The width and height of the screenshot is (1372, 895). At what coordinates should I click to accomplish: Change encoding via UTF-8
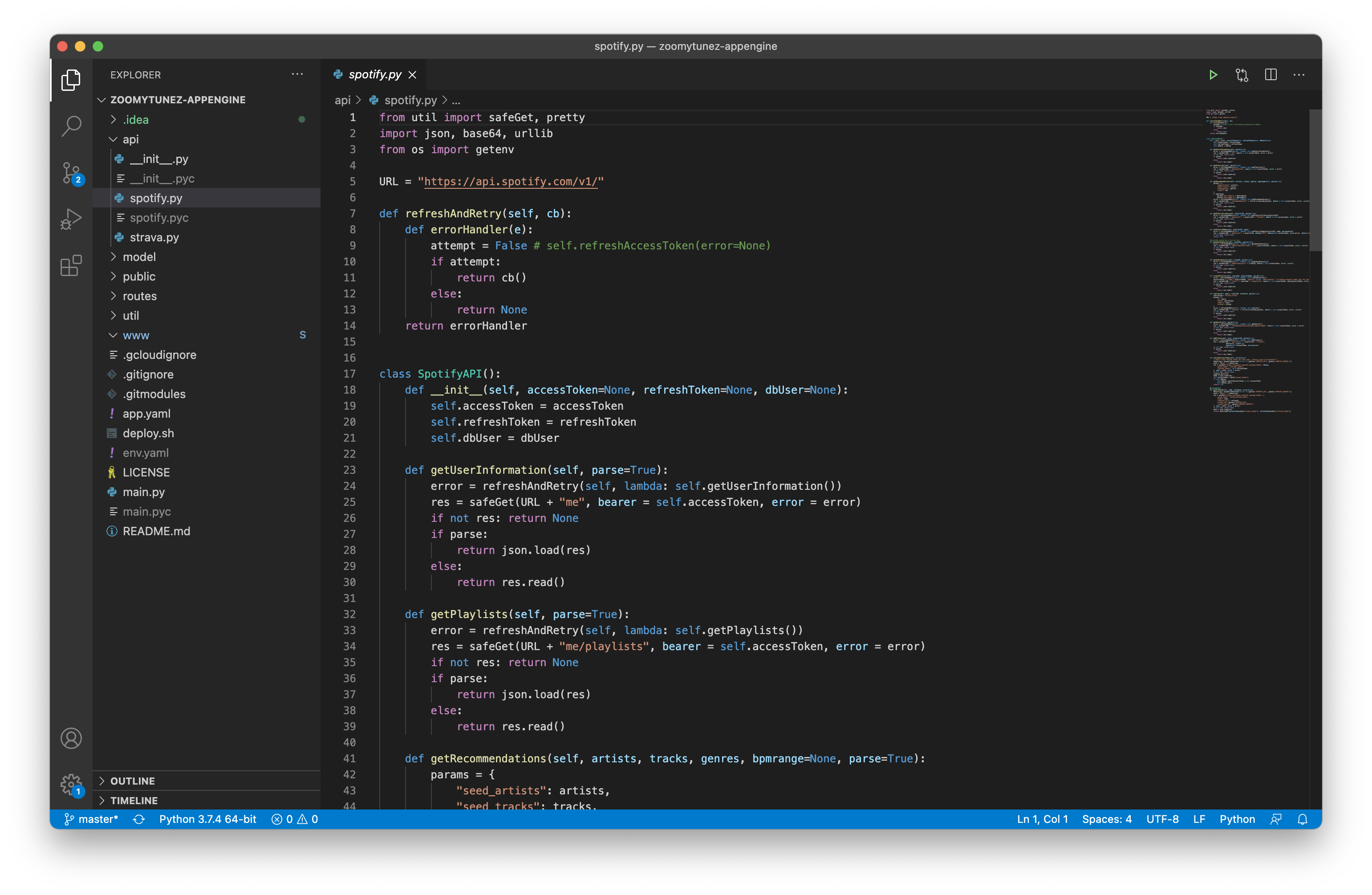click(x=1162, y=819)
